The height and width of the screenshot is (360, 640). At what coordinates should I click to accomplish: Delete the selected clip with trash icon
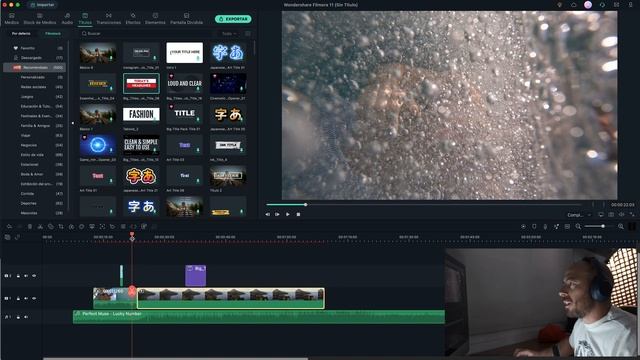point(30,227)
